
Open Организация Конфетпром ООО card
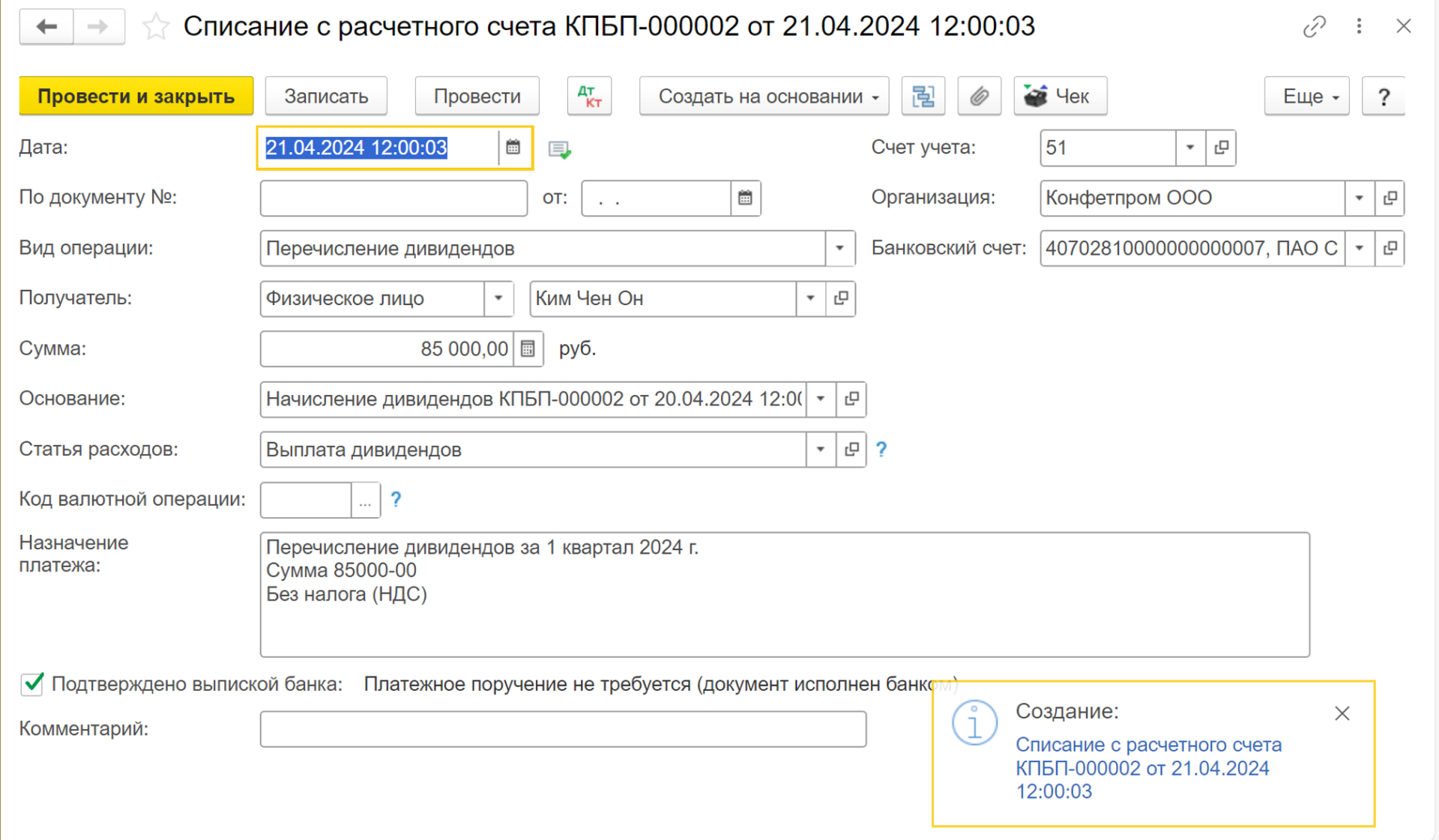tap(1390, 198)
